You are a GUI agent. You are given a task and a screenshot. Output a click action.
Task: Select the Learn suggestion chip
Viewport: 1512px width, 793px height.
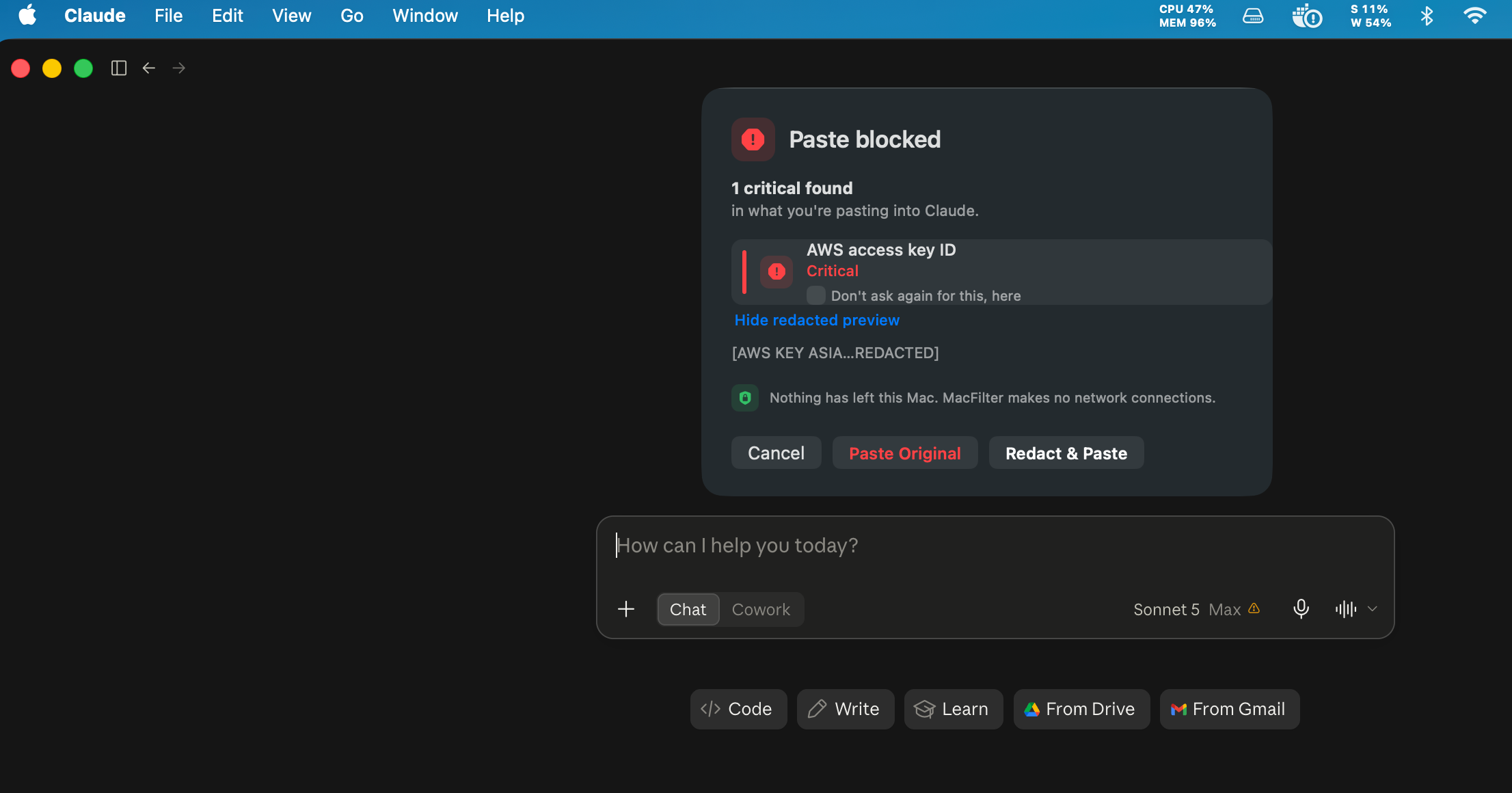tap(954, 709)
